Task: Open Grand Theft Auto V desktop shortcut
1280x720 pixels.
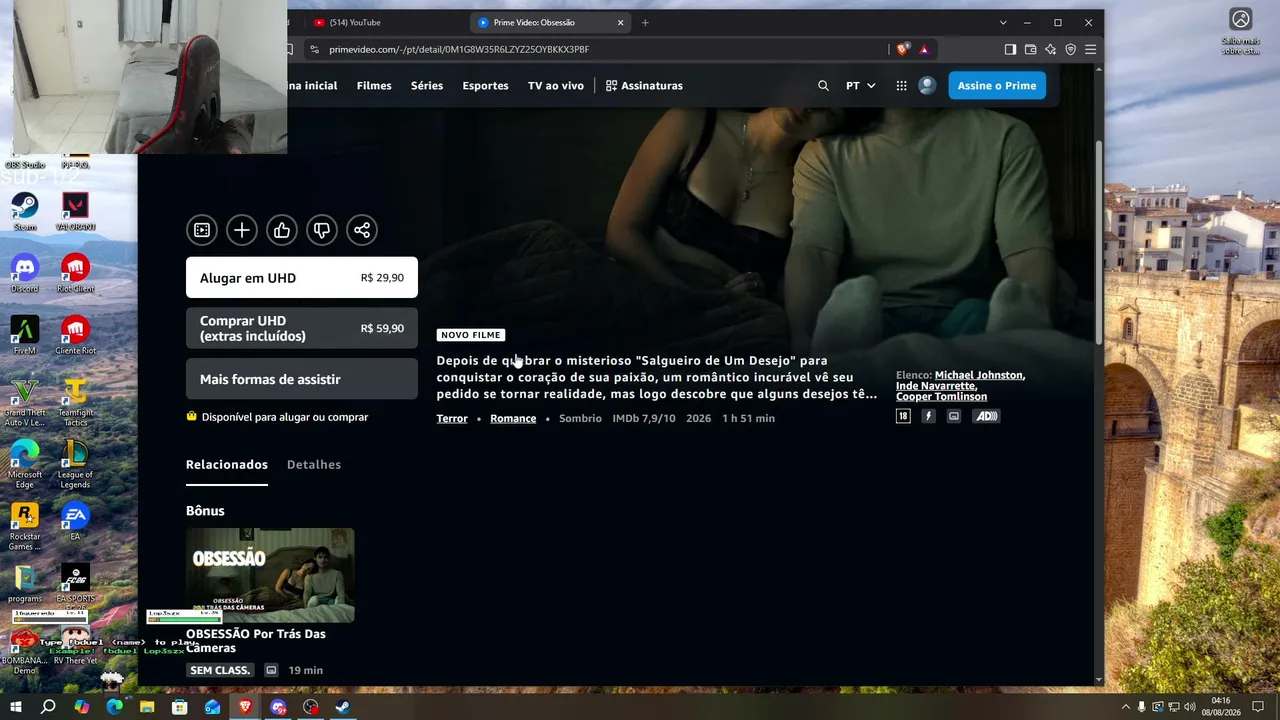Action: 24,403
